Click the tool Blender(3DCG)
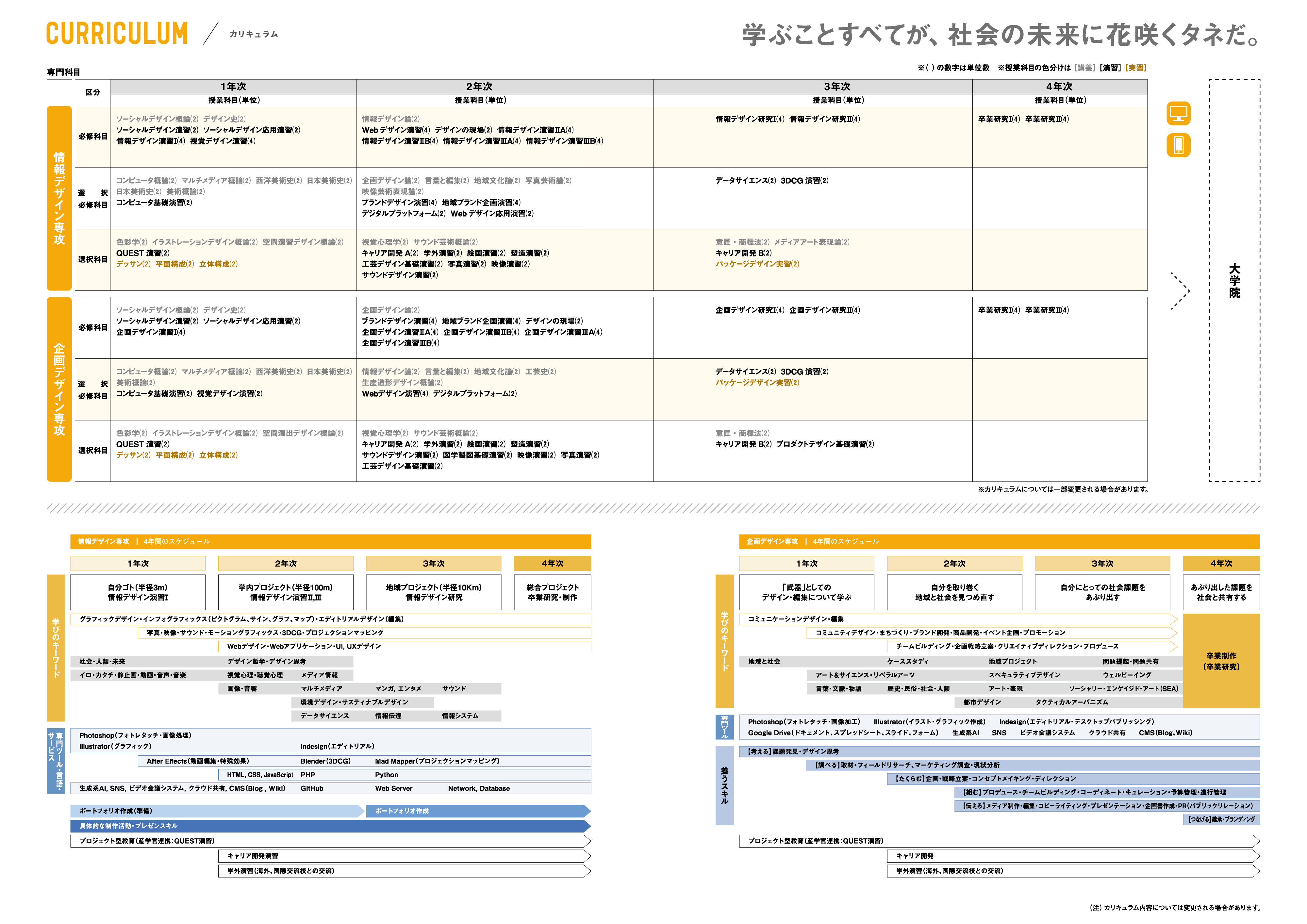The width and height of the screenshot is (1307, 924). coord(326,761)
